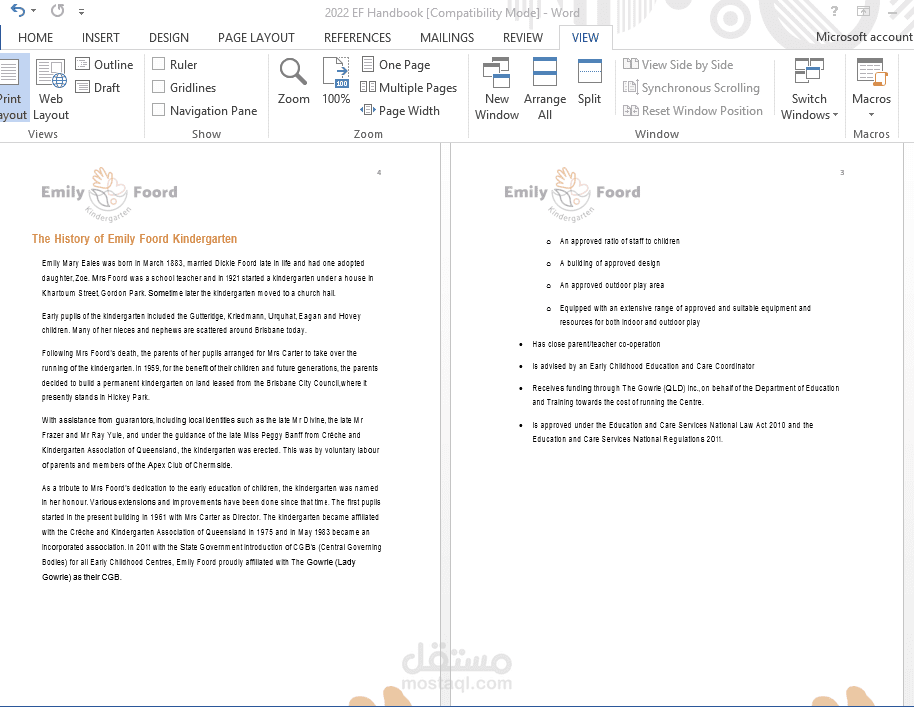Fit to Page Width
This screenshot has width=914, height=707.
pyautogui.click(x=400, y=110)
